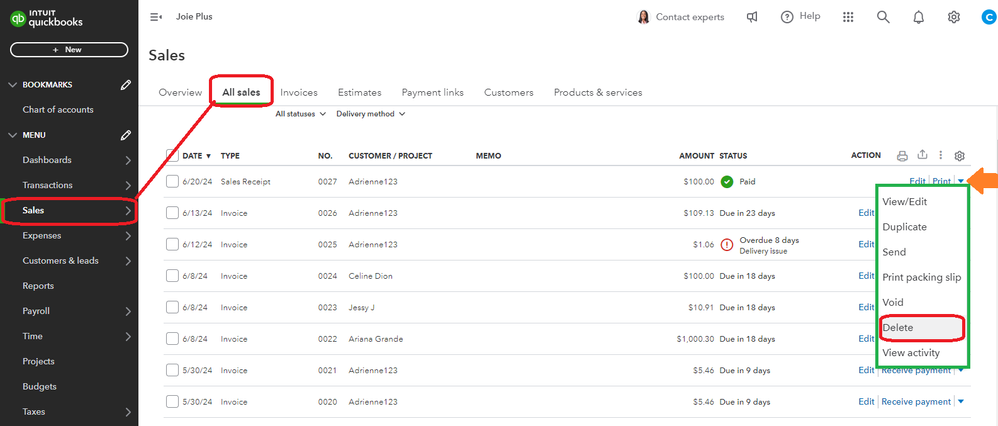Screen dimensions: 998x426
Task: Collapse the sidebar navigation menu icon
Action: pyautogui.click(x=155, y=17)
